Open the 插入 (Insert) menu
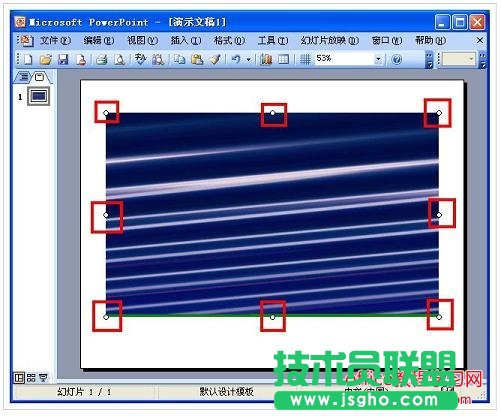Viewport: 501px width, 416px height. pos(186,41)
